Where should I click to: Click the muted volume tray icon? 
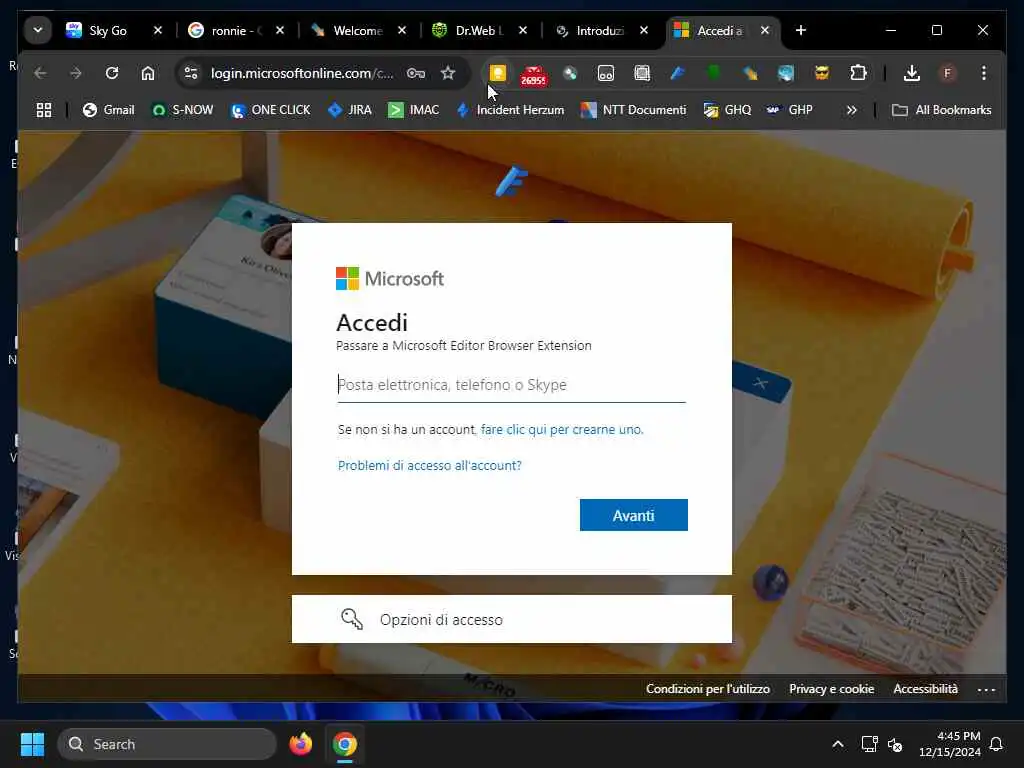(x=895, y=744)
